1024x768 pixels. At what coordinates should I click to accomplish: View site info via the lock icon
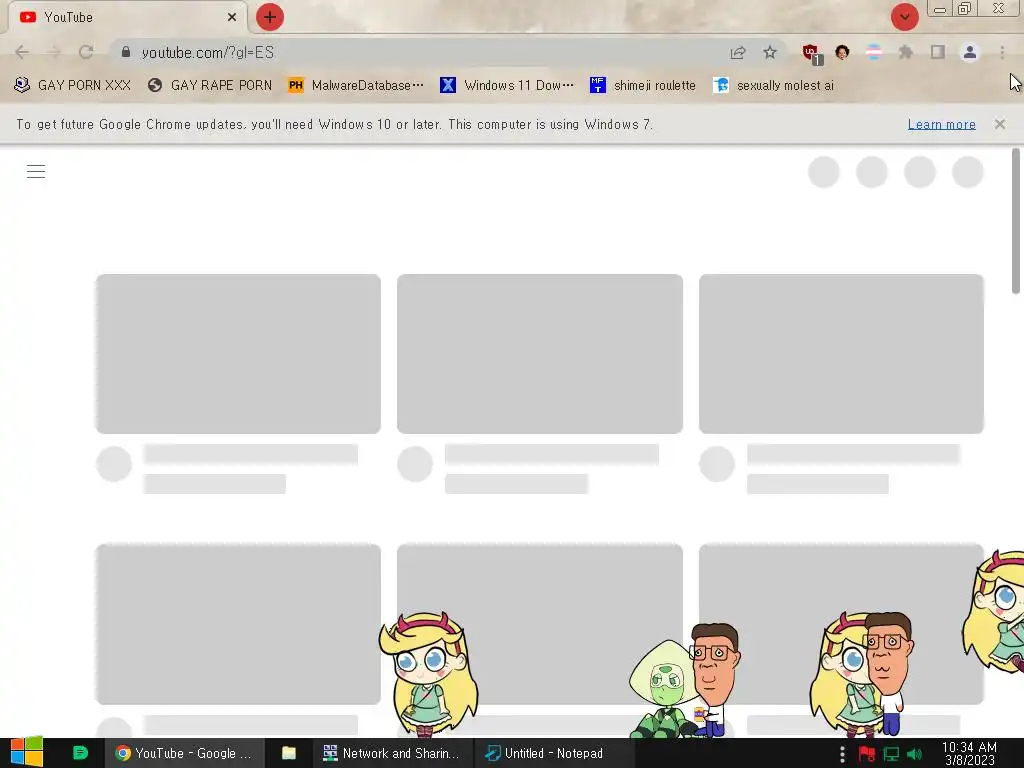(x=126, y=52)
